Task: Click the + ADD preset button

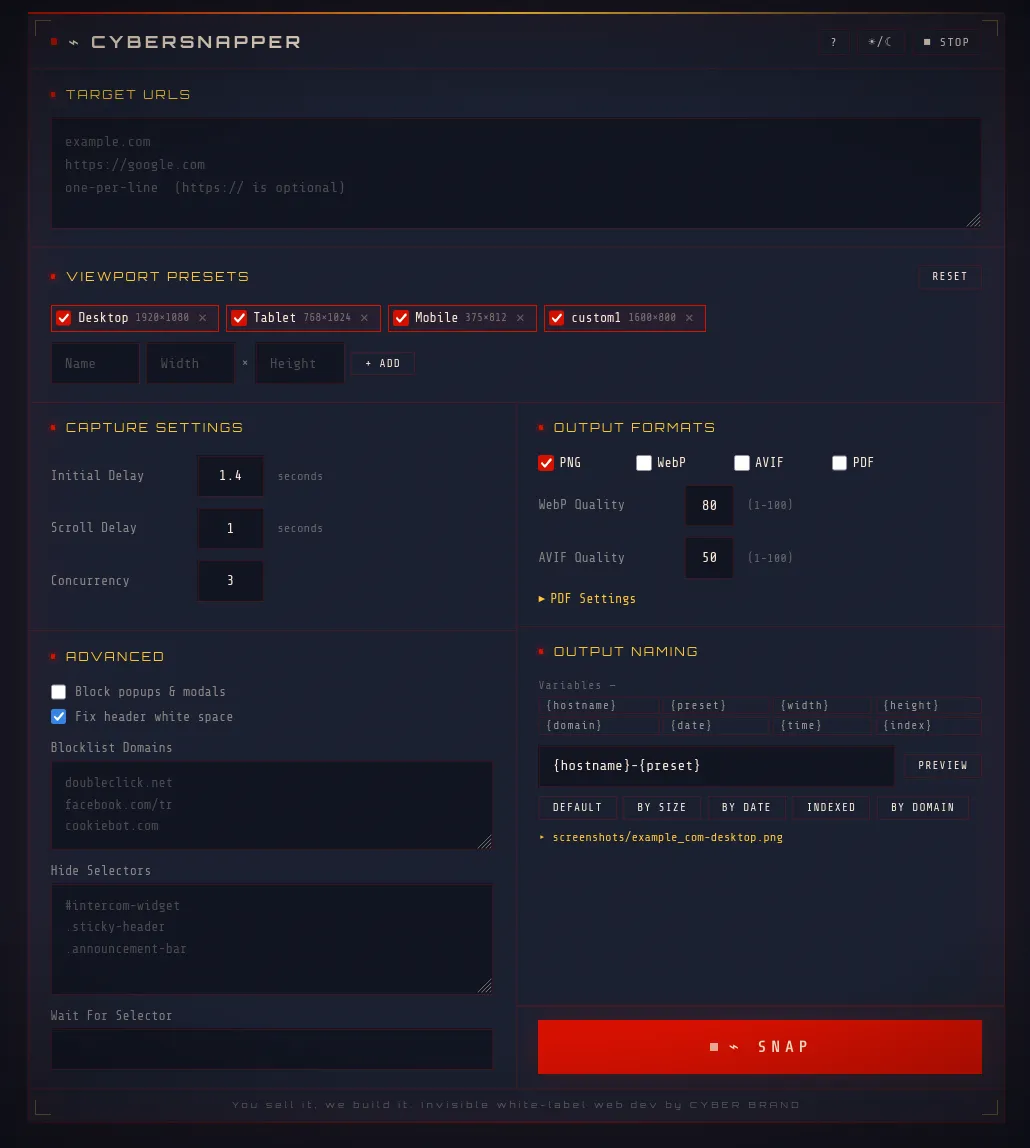Action: (x=382, y=363)
